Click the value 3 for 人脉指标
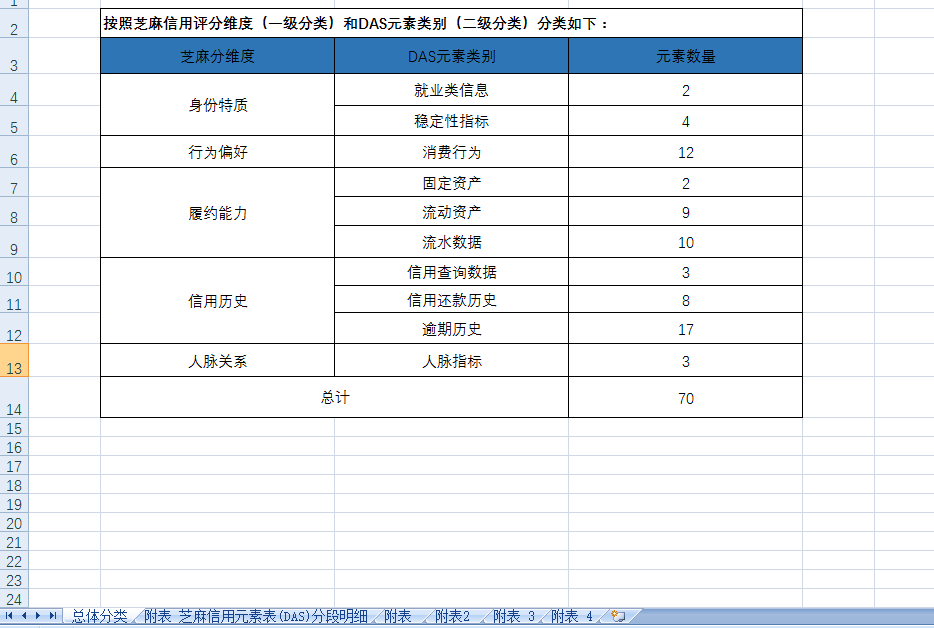Image resolution: width=934 pixels, height=628 pixels. click(x=686, y=360)
